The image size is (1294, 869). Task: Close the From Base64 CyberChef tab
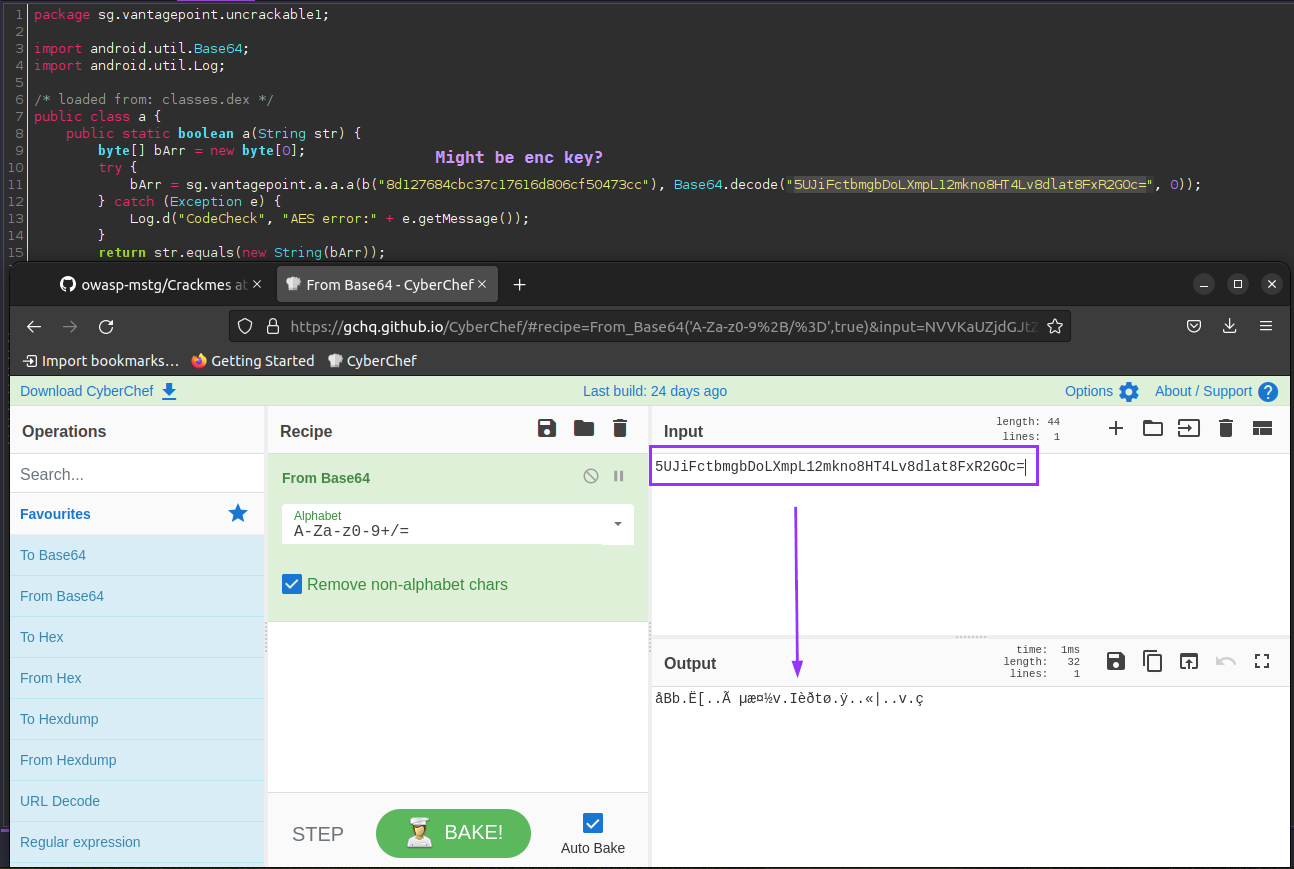coord(482,285)
